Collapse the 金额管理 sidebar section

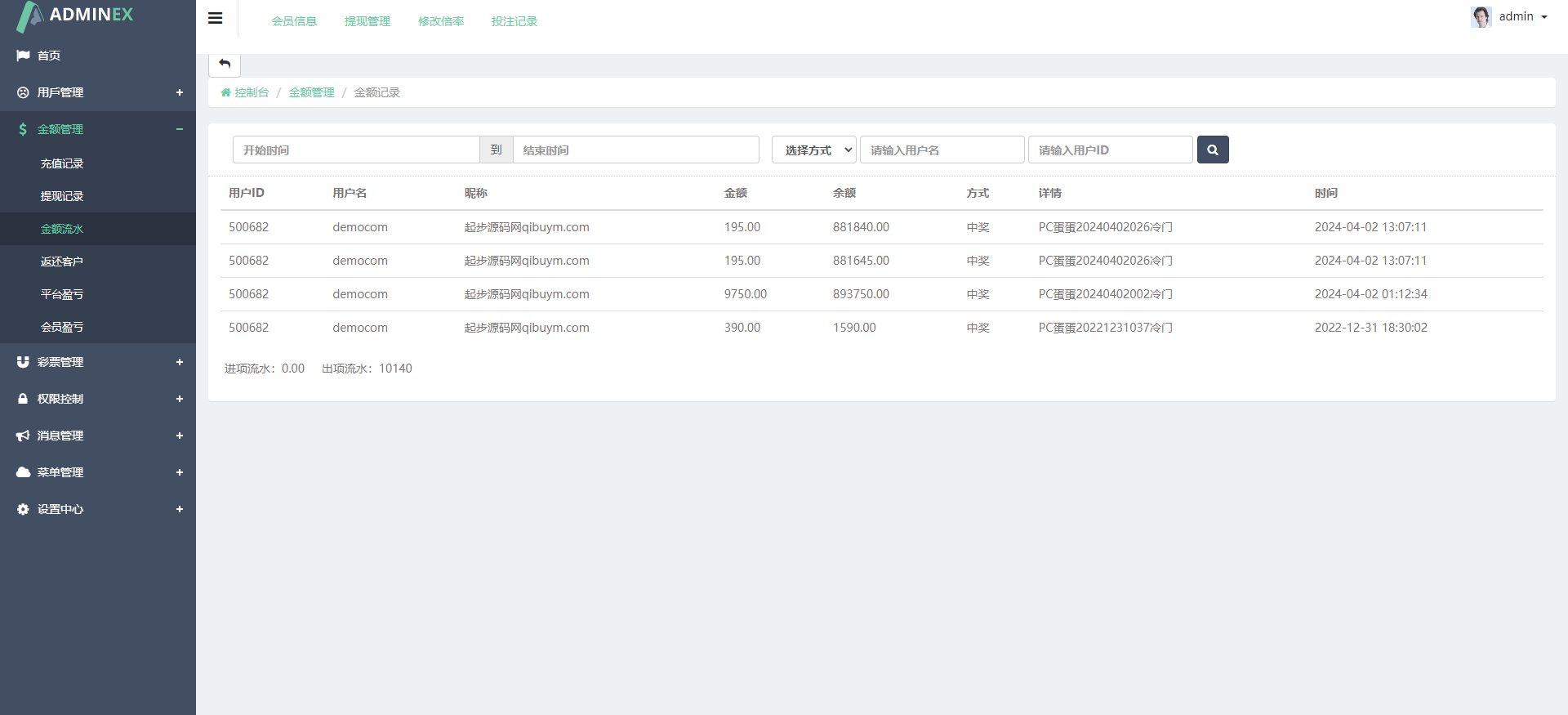click(179, 129)
